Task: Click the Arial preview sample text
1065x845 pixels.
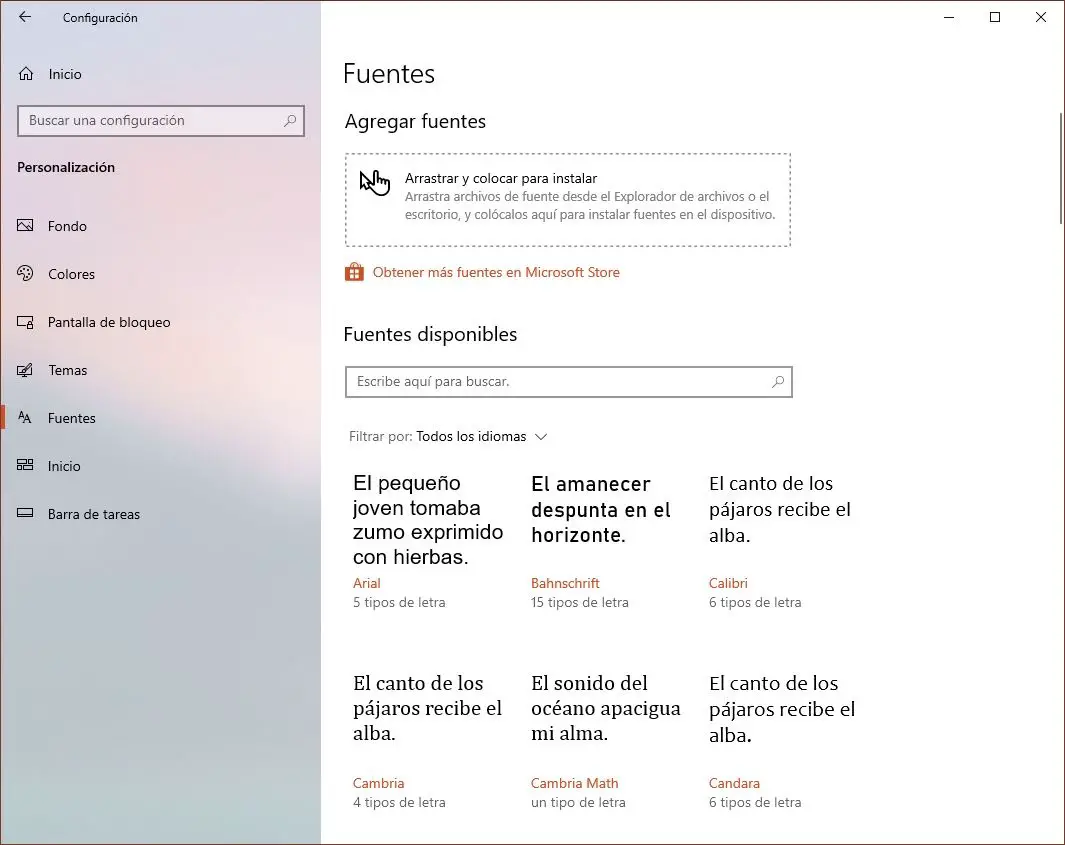Action: [428, 520]
